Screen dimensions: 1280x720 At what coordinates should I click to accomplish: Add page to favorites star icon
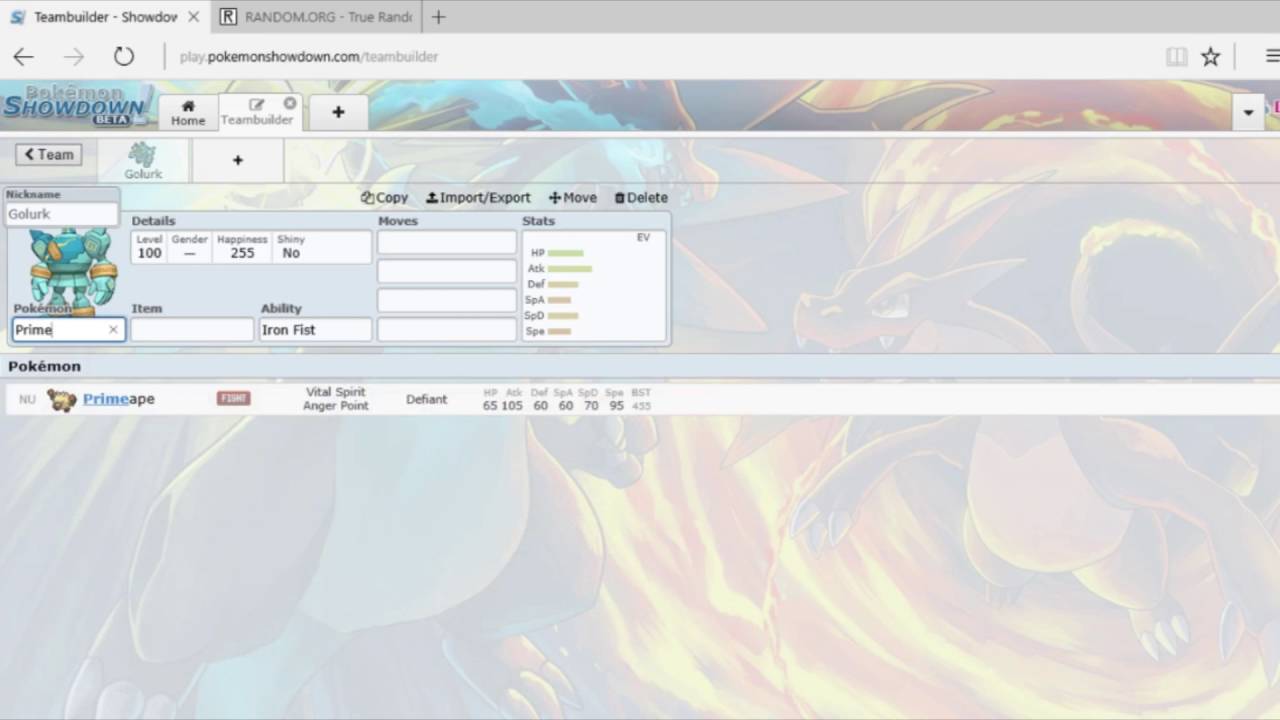coord(1211,57)
